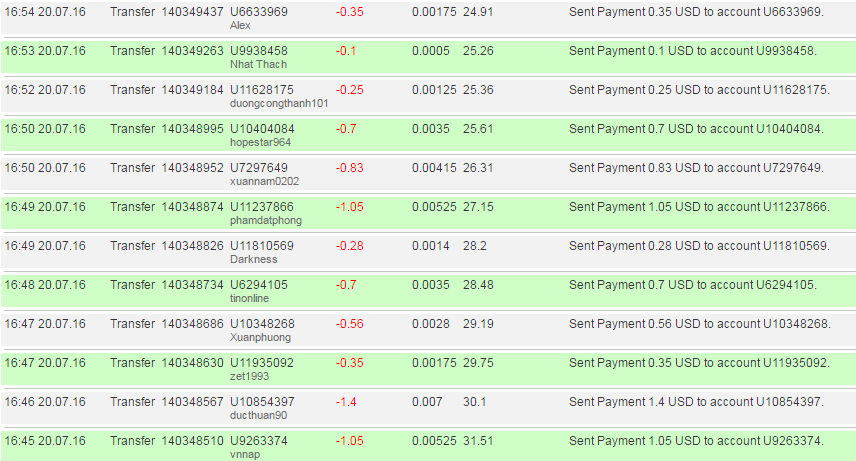Click fee 0.0005
Screen dimensions: 856x461
coord(431,51)
